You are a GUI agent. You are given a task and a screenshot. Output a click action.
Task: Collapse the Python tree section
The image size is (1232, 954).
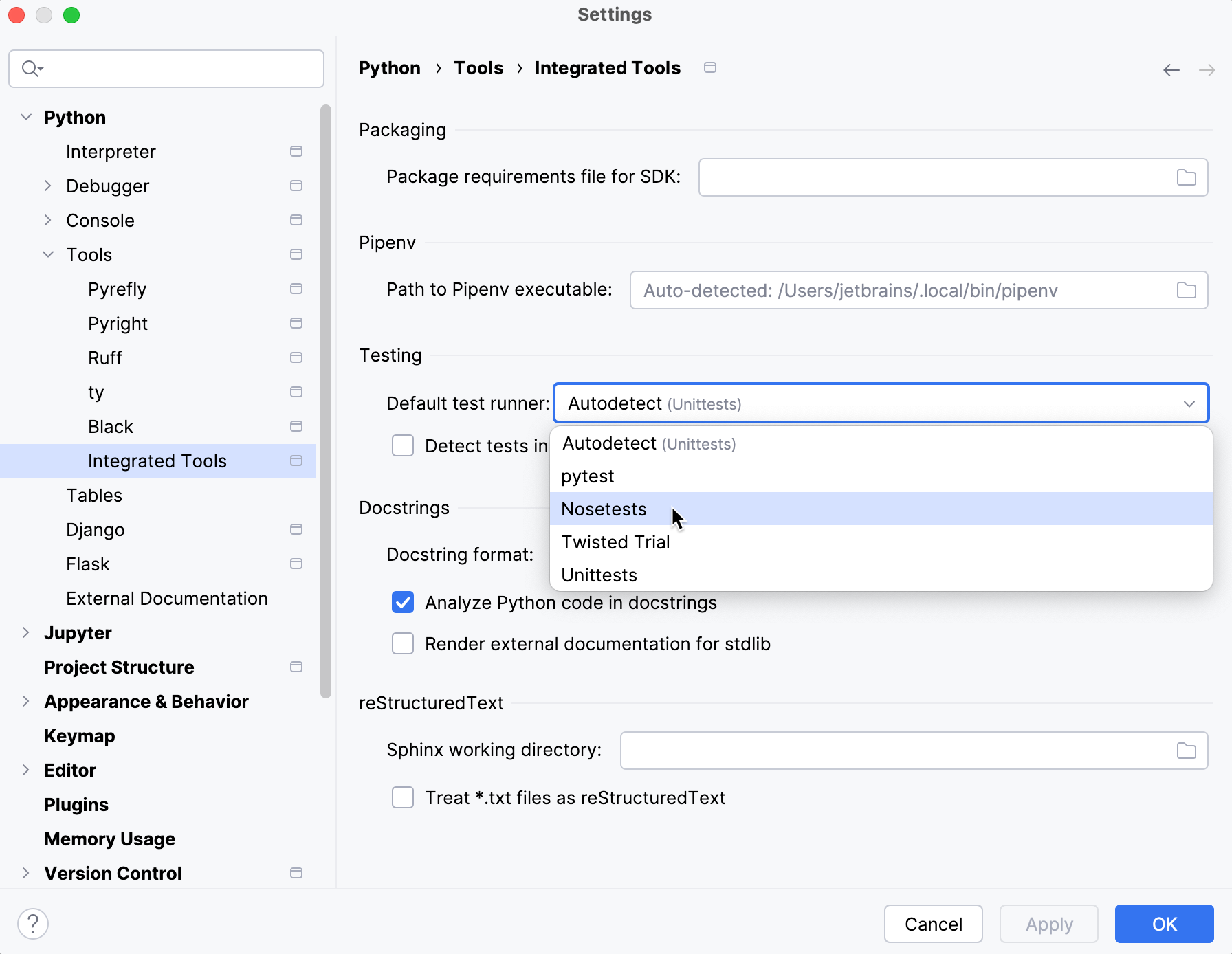pyautogui.click(x=26, y=118)
